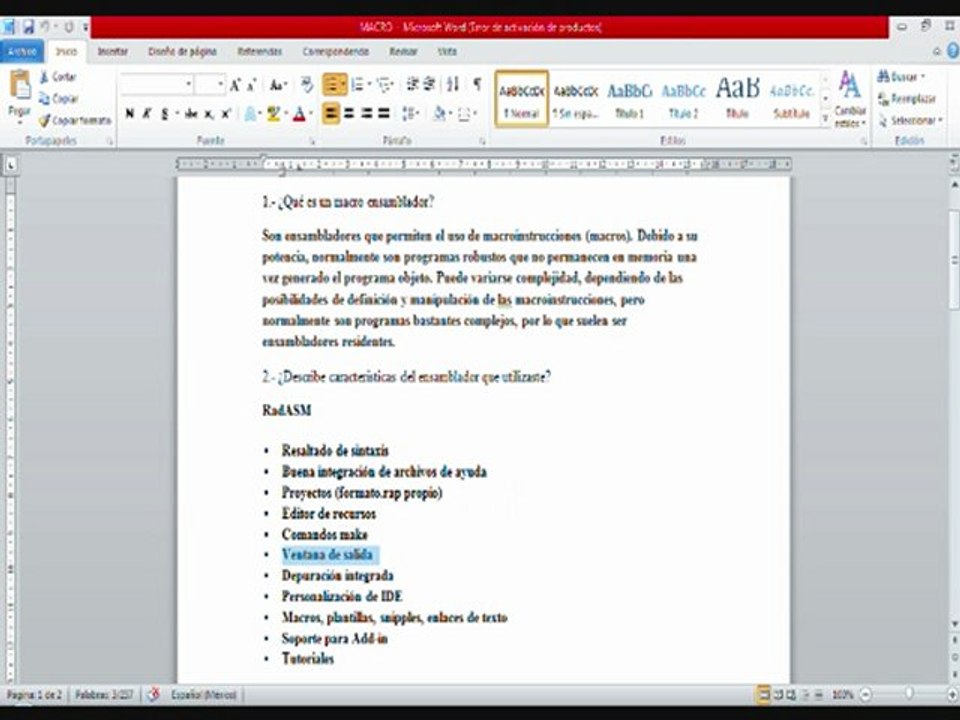Open the font name dropdown
The image size is (960, 720).
[x=189, y=84]
